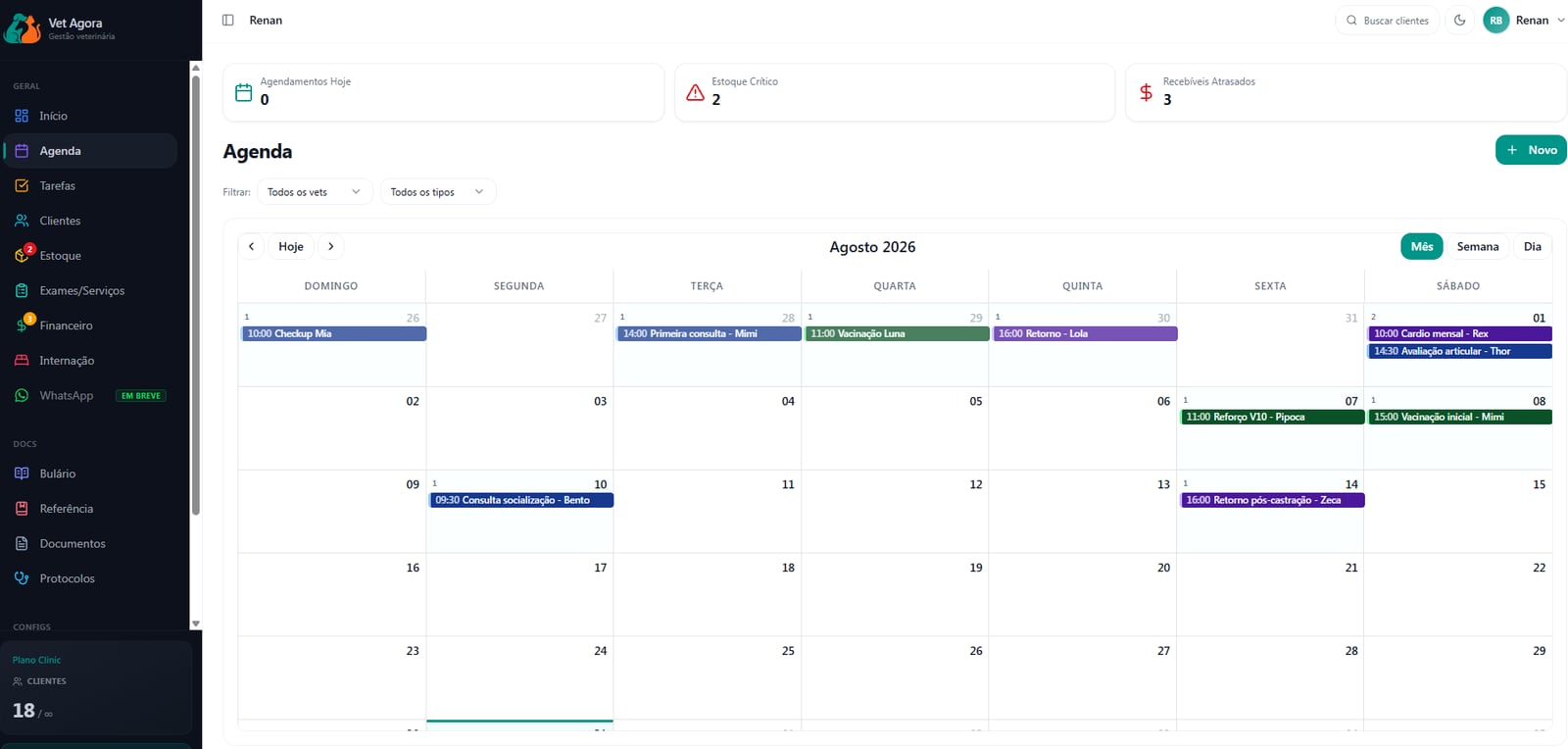This screenshot has height=749, width=1568.
Task: Open Estoque in the sidebar menu
Action: click(90, 255)
